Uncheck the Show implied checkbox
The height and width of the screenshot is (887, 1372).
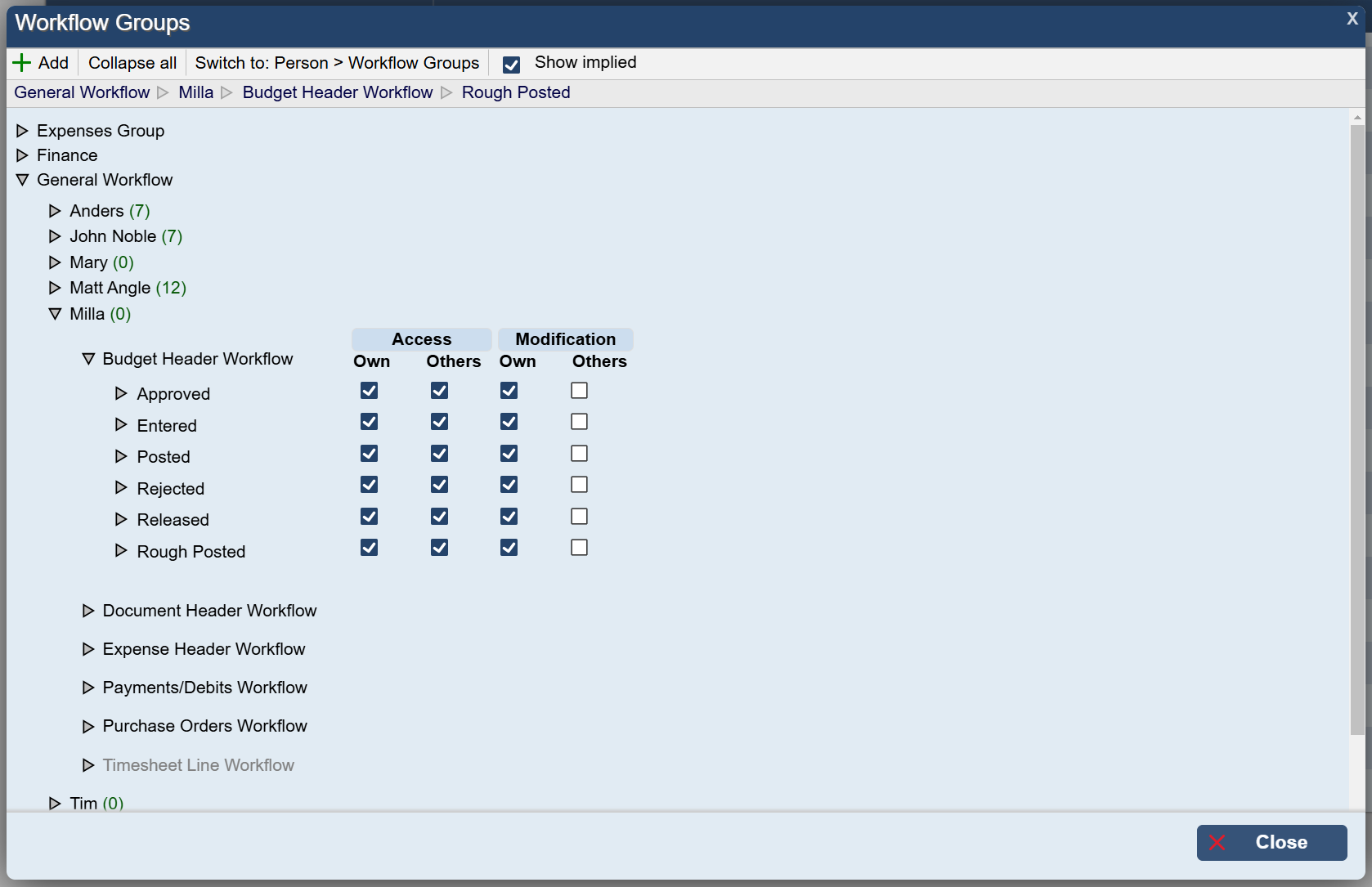pyautogui.click(x=511, y=65)
